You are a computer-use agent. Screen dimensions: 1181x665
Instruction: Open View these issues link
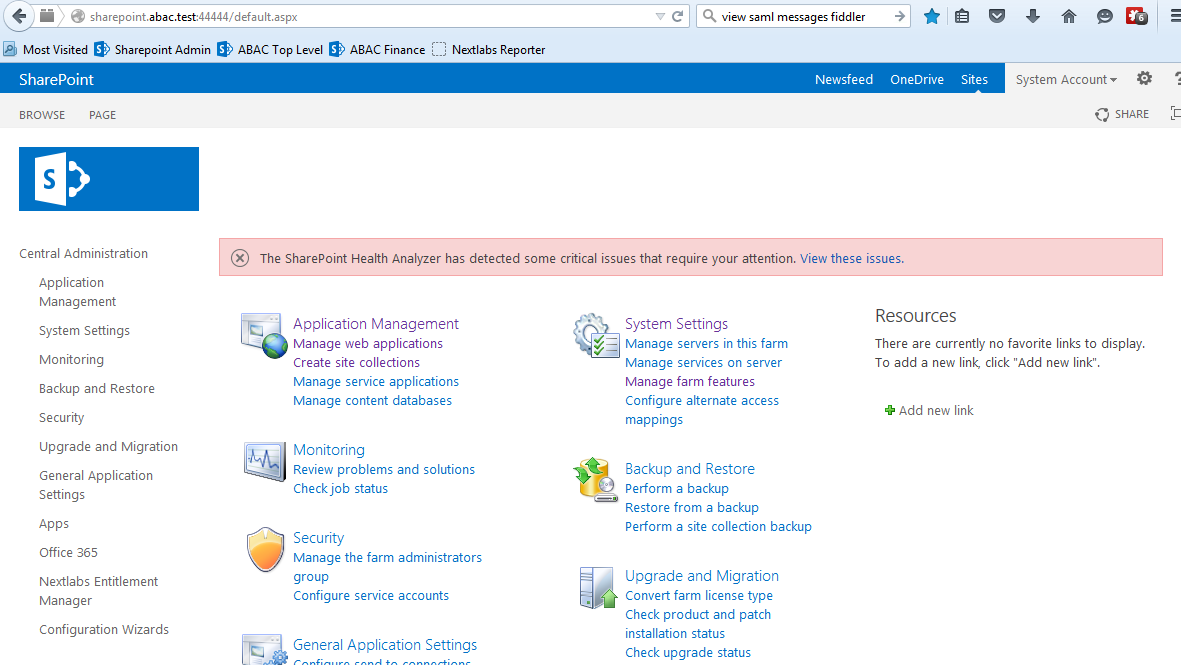click(852, 258)
